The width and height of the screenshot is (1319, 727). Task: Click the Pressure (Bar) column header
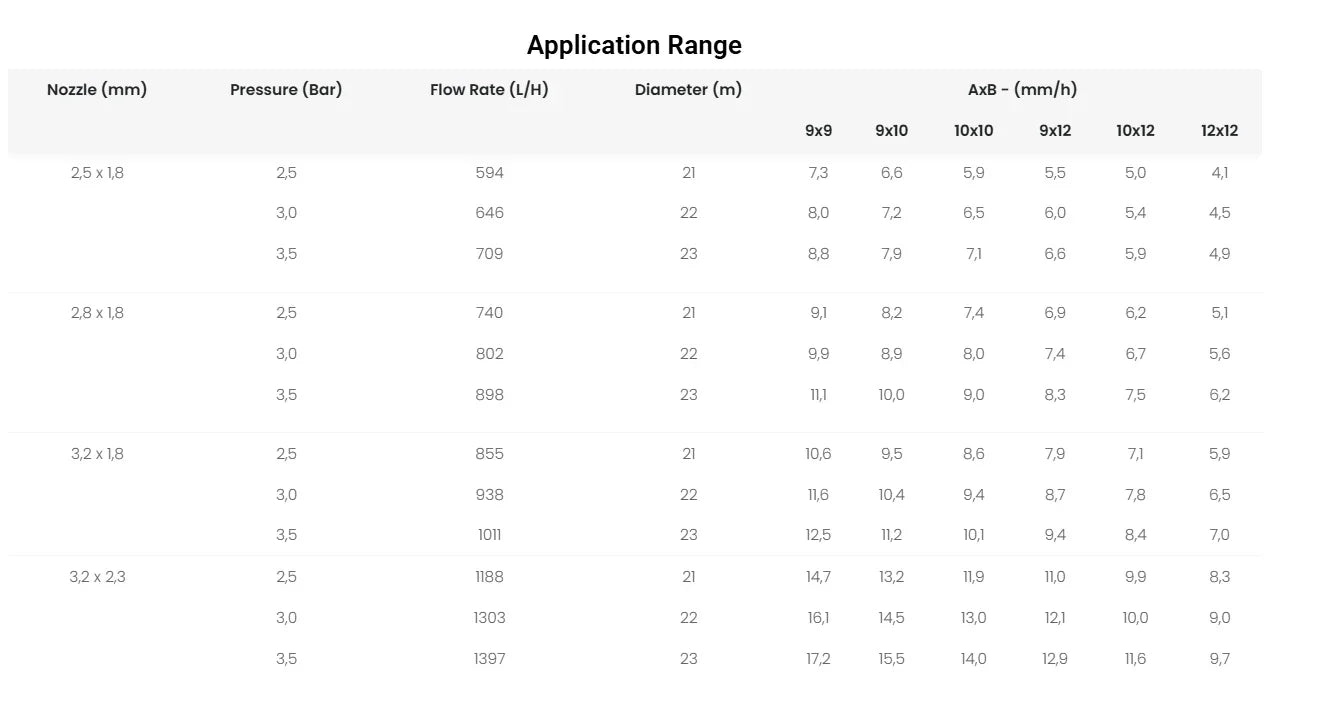tap(286, 90)
